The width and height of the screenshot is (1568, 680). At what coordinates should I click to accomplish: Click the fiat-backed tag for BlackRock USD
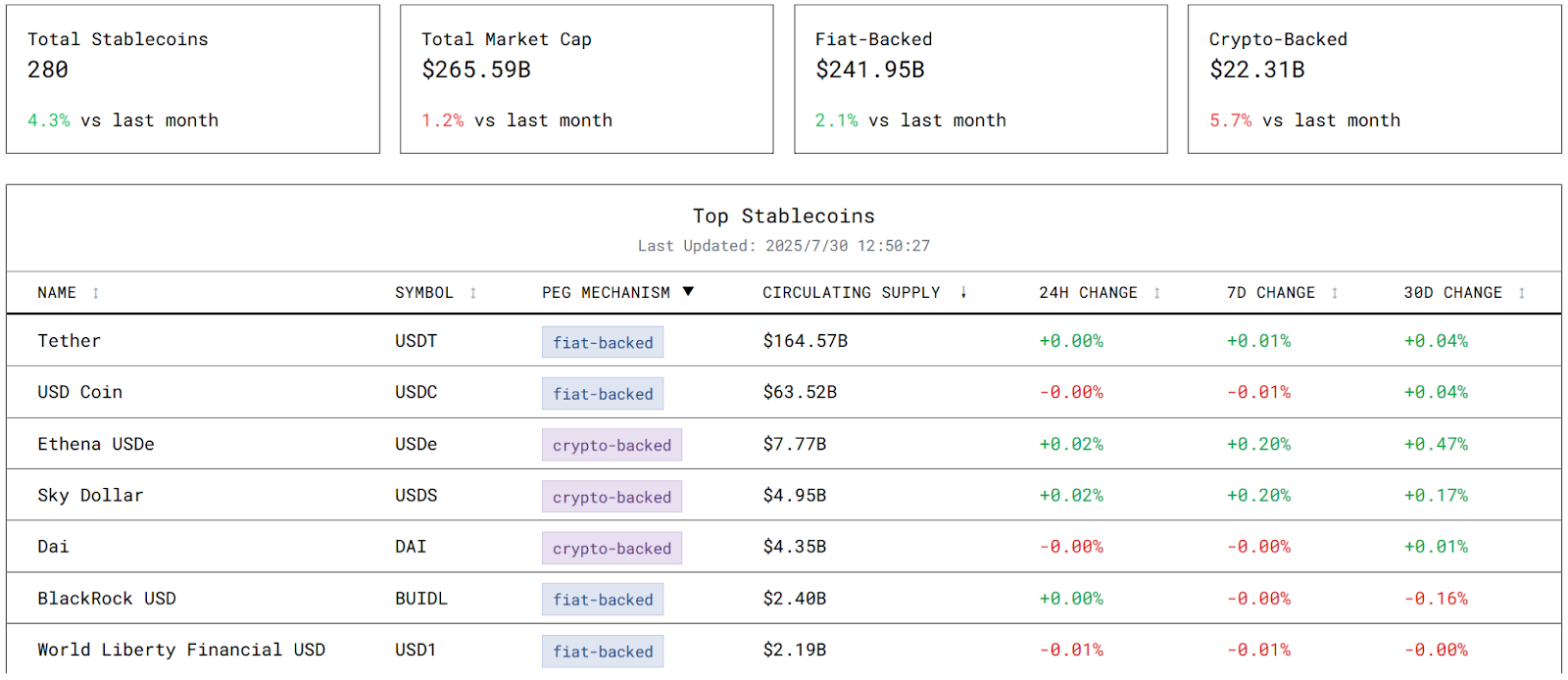(603, 600)
